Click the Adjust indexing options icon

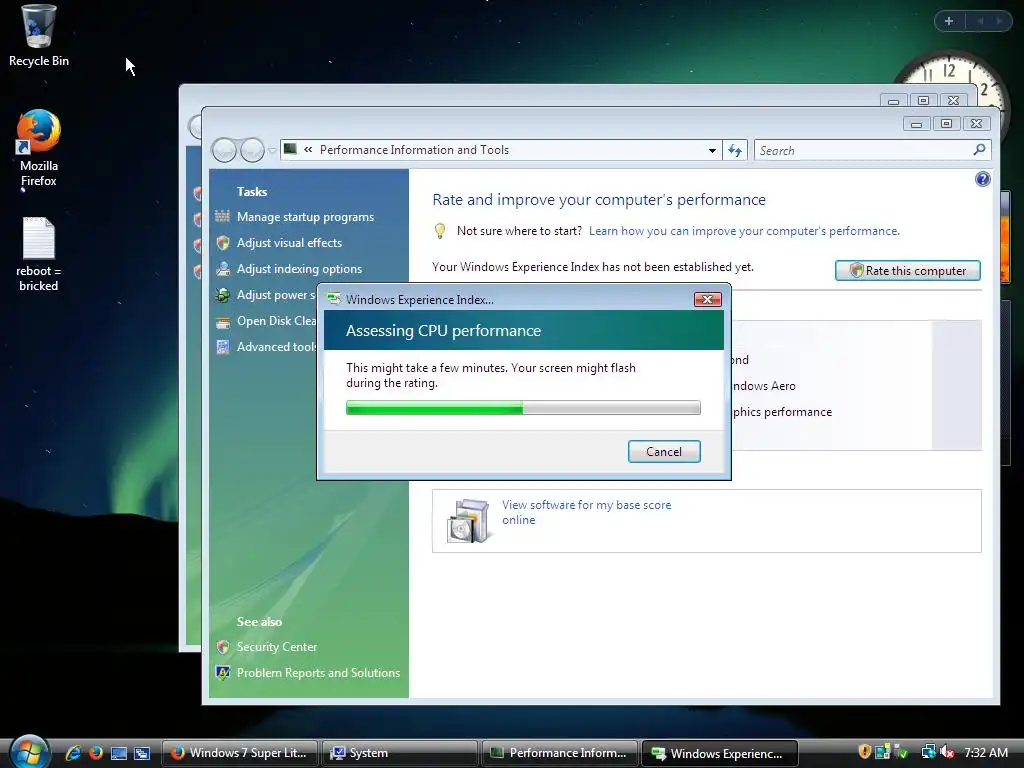[x=223, y=269]
